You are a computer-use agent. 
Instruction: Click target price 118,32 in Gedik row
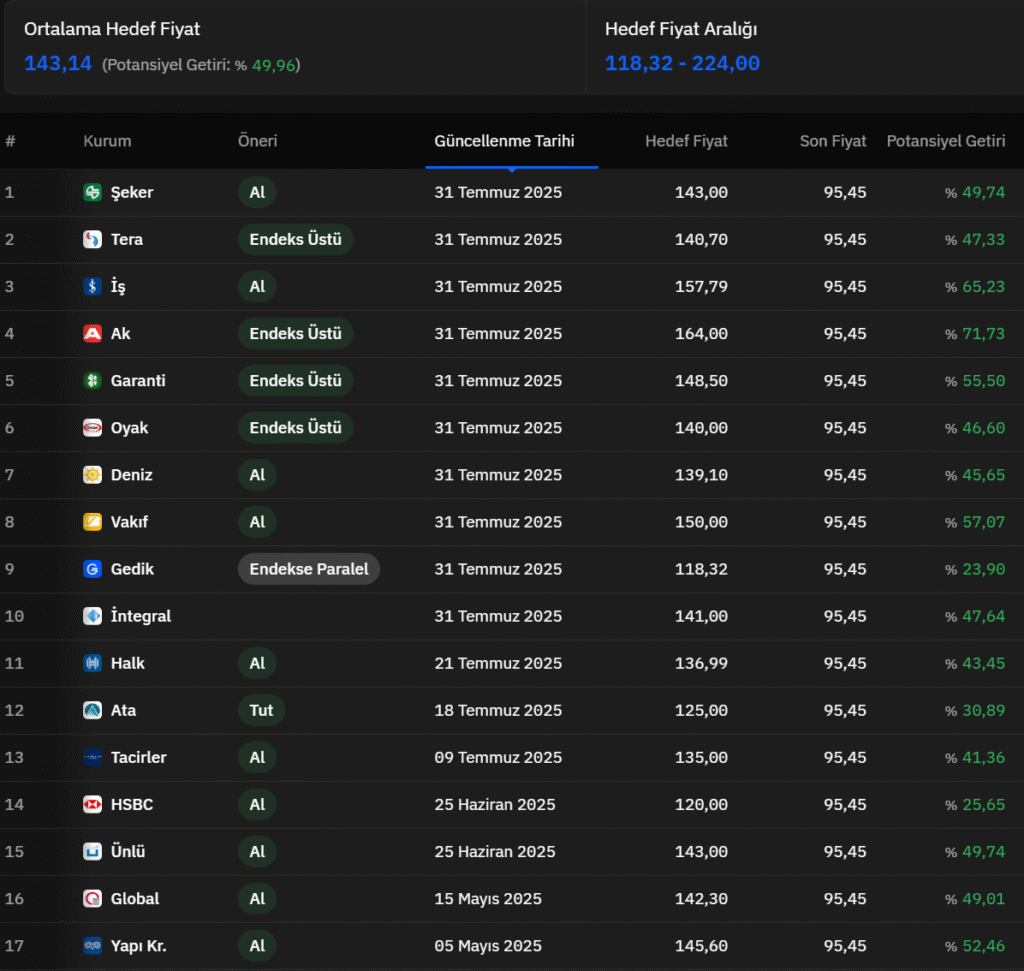point(701,569)
